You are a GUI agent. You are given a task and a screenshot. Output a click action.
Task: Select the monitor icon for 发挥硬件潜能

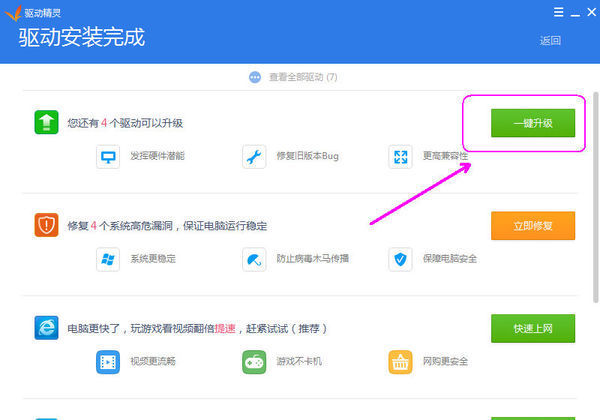[x=108, y=156]
